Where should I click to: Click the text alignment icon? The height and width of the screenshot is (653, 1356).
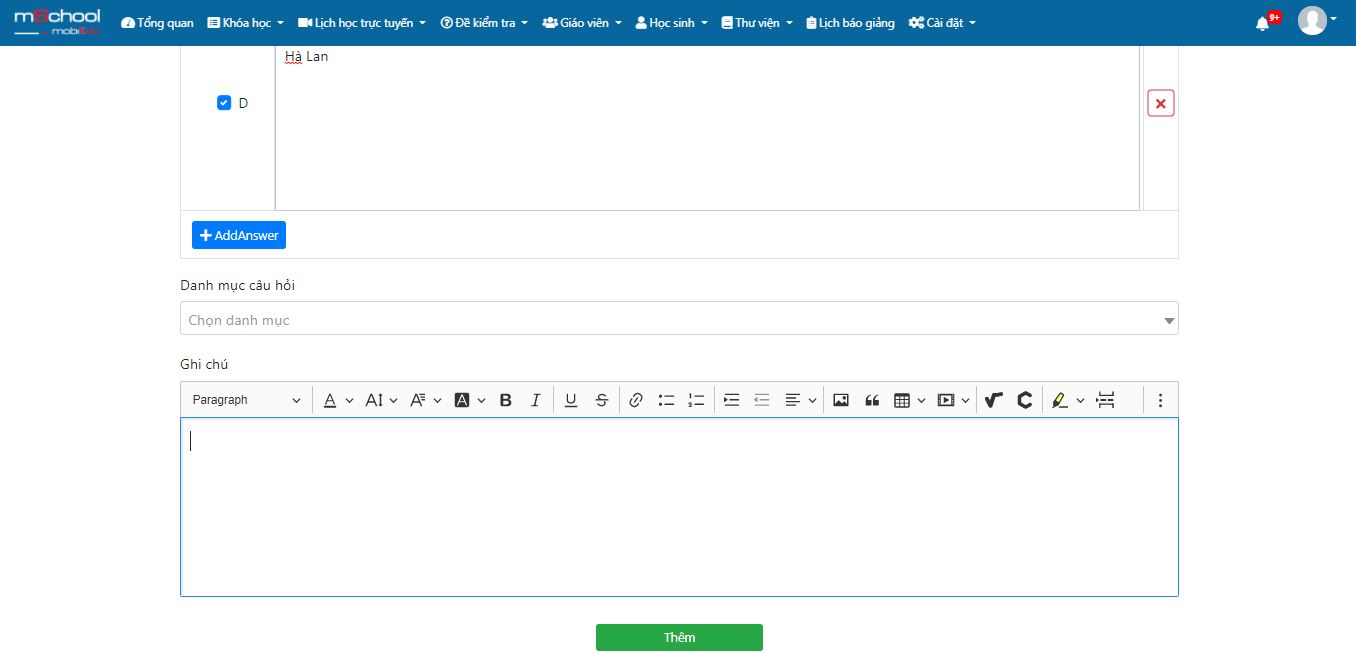[x=792, y=400]
